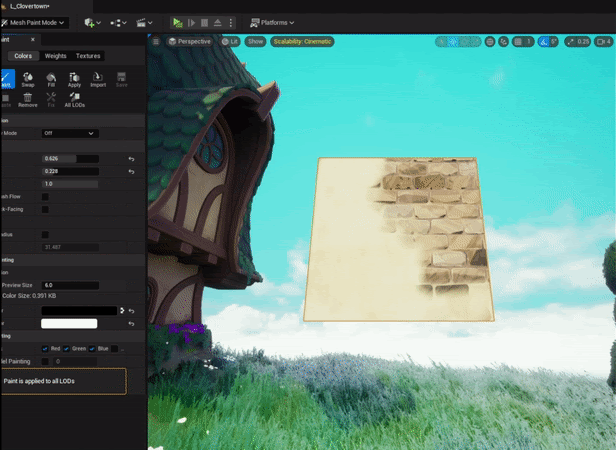Click the Stop simulation square button

(204, 23)
